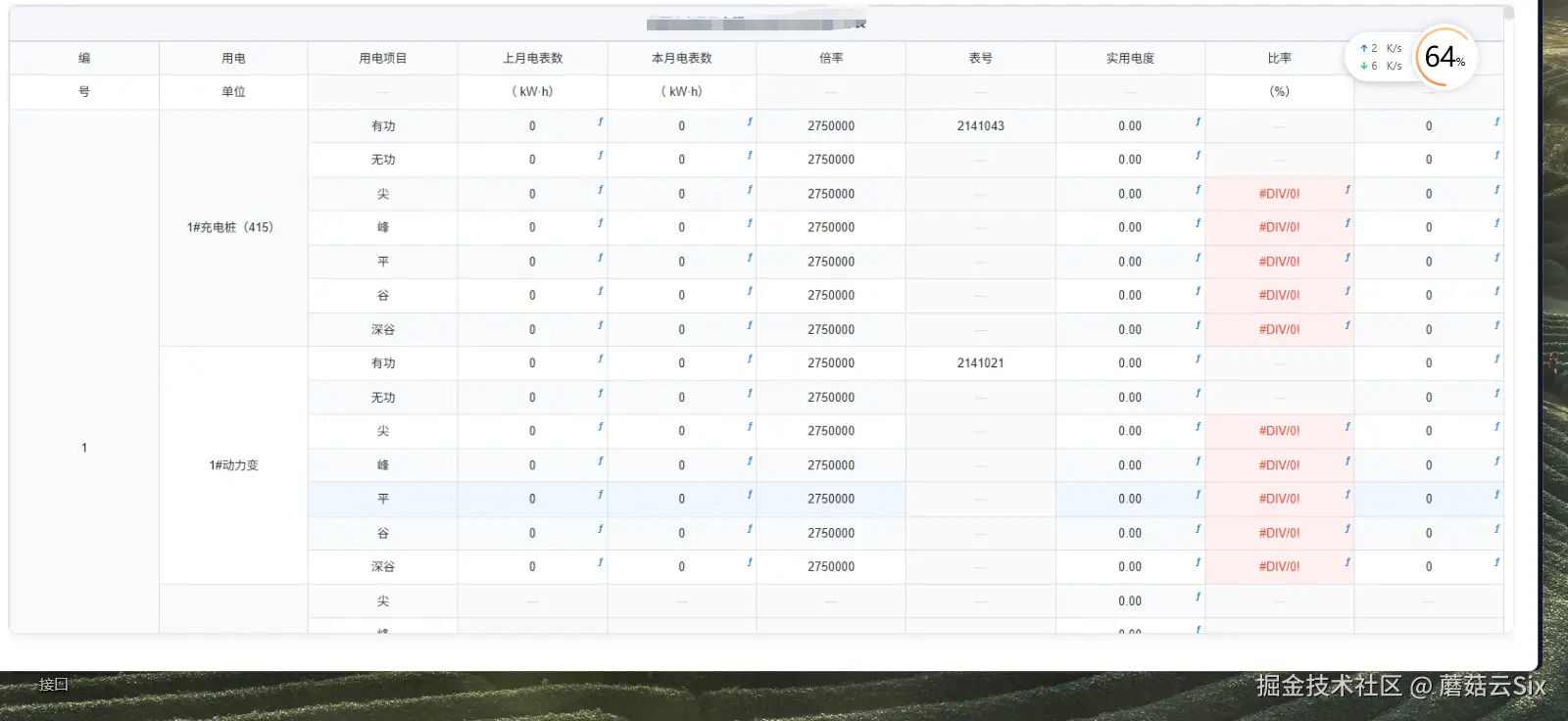Click #DIV/0! in 1#充电桩 平 row

(1279, 262)
